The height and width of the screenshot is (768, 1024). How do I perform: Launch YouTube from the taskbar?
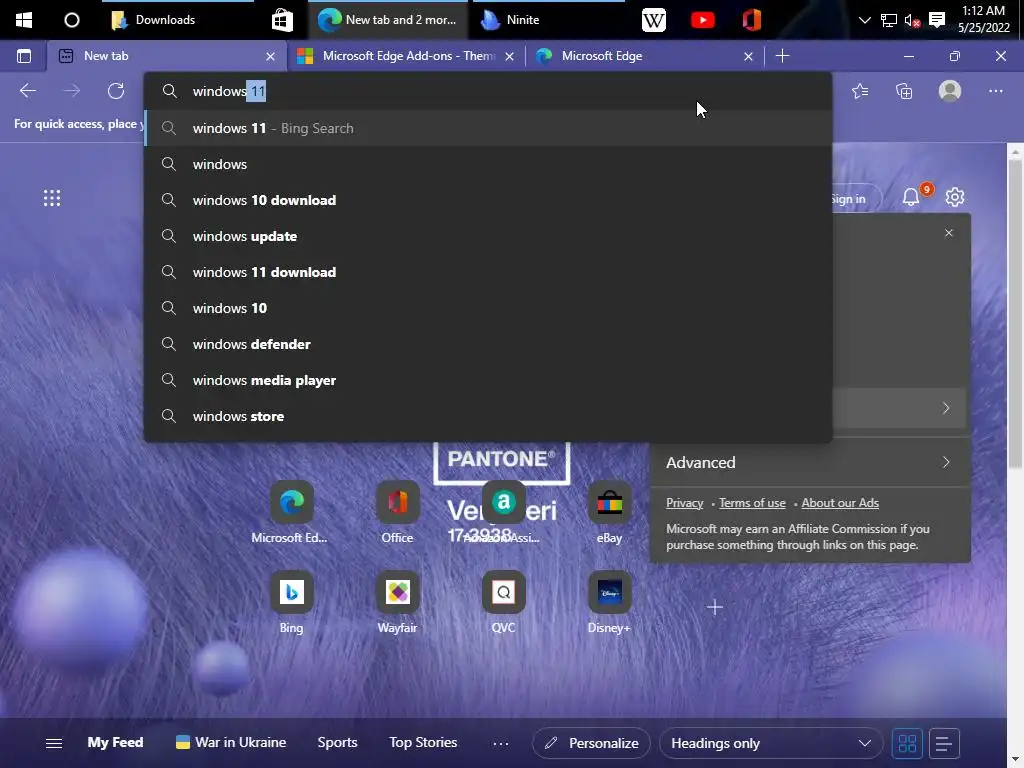click(x=703, y=20)
